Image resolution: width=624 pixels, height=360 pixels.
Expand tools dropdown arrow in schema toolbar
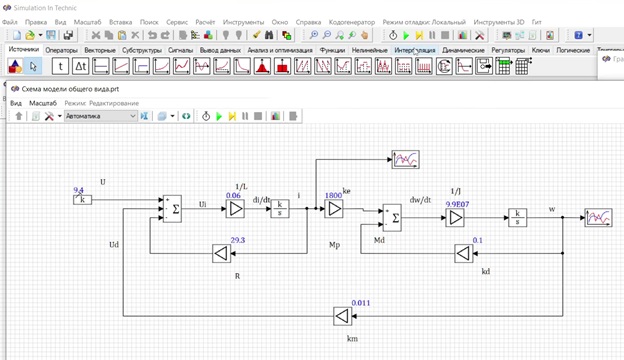click(60, 116)
